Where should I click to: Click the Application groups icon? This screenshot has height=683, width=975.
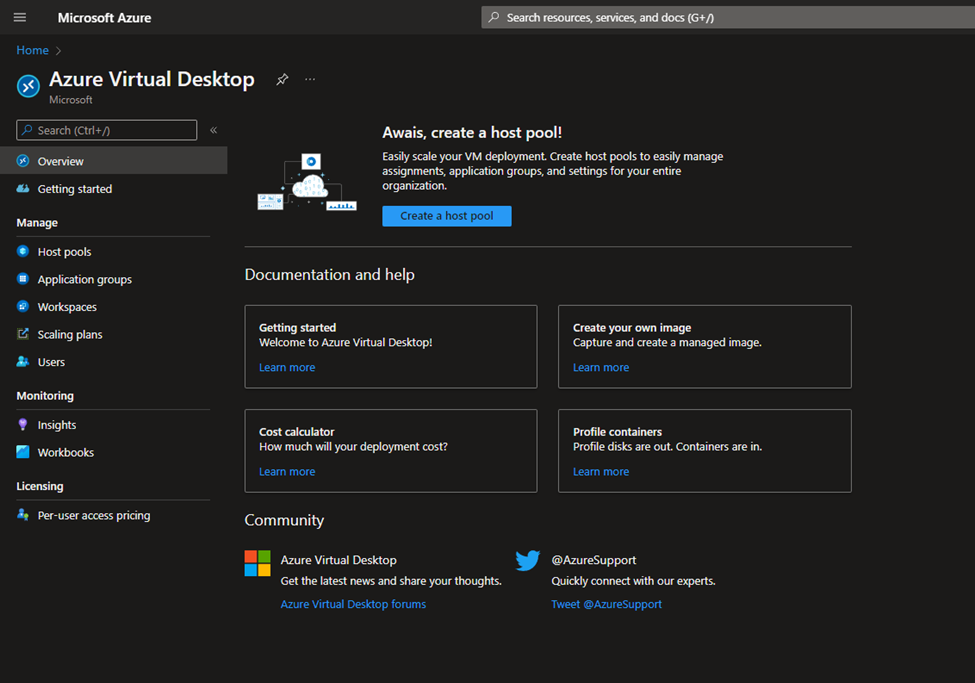(x=23, y=279)
